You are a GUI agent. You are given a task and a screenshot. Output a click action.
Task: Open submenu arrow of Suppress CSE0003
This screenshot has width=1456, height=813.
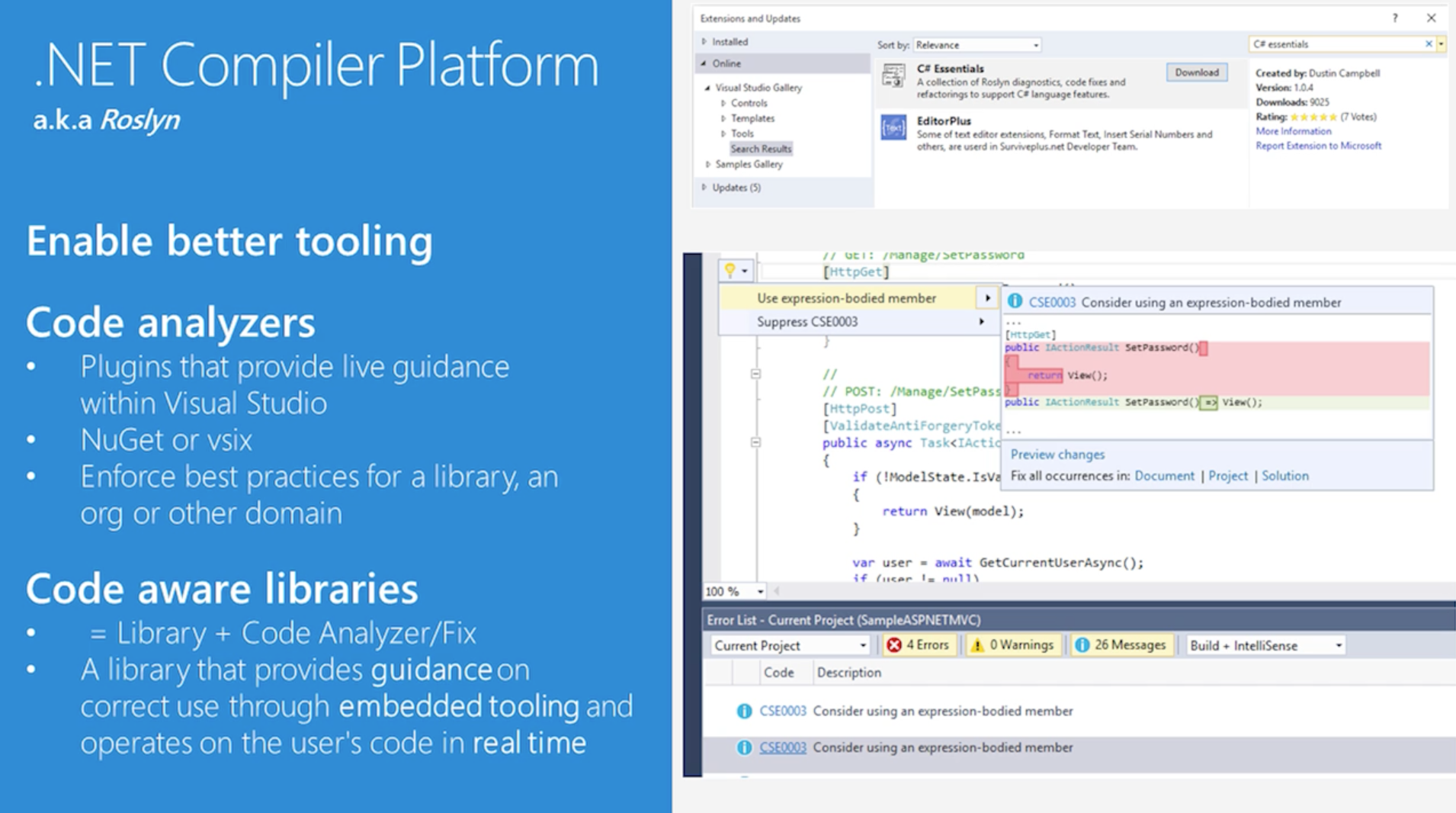982,322
